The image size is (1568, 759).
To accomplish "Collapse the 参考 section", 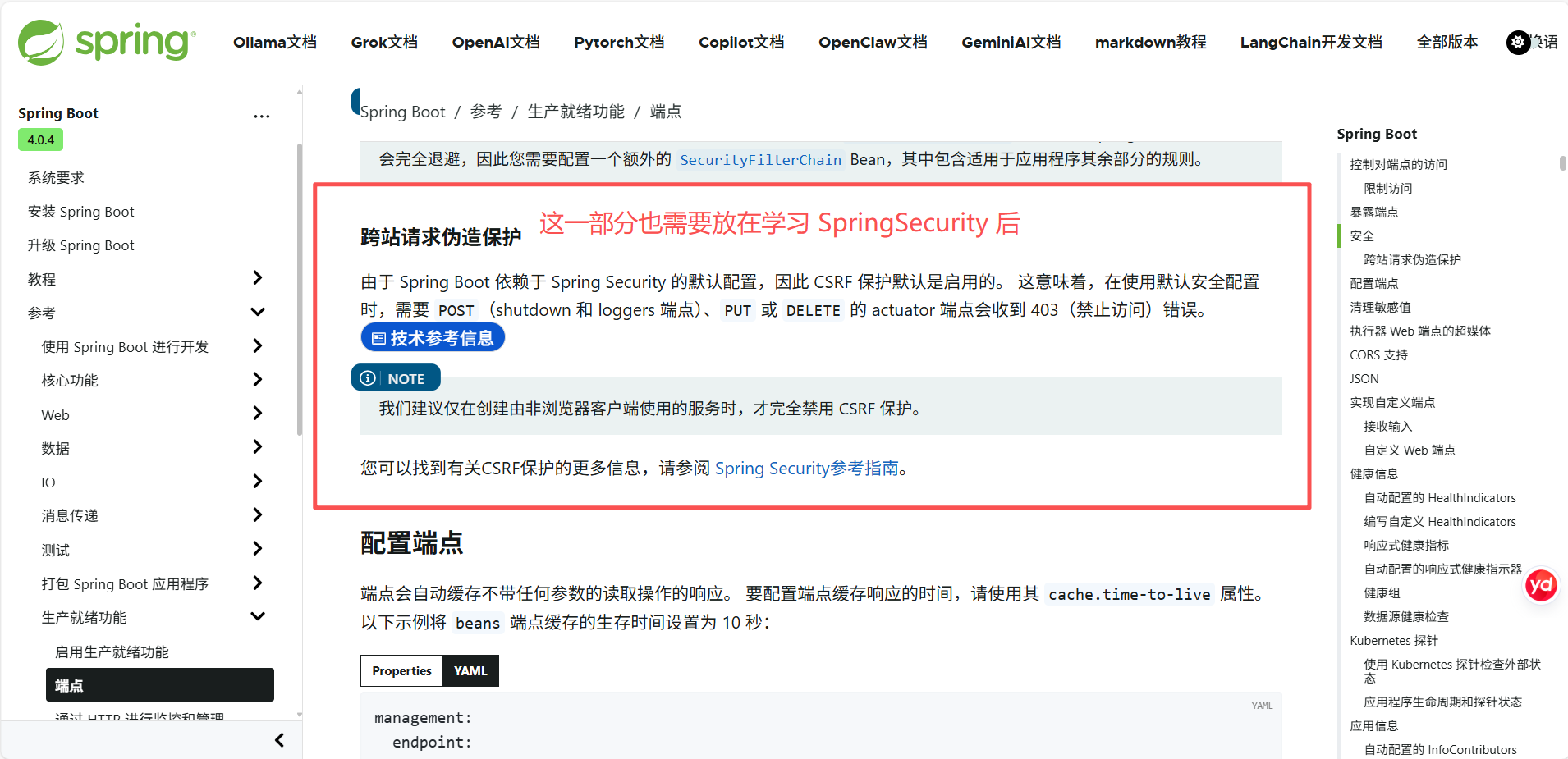I will pos(258,312).
